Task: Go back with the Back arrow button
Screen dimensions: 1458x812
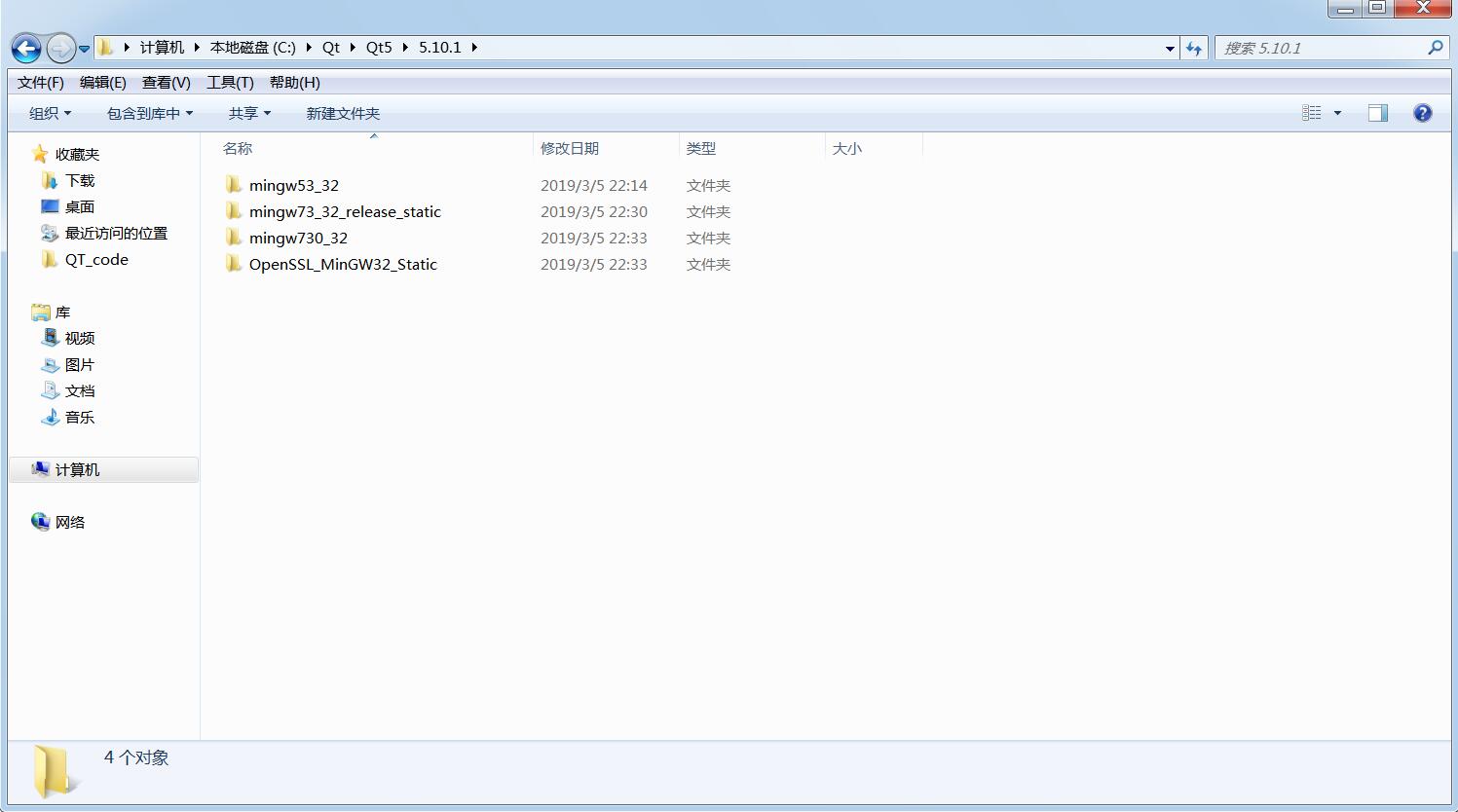Action: point(26,48)
